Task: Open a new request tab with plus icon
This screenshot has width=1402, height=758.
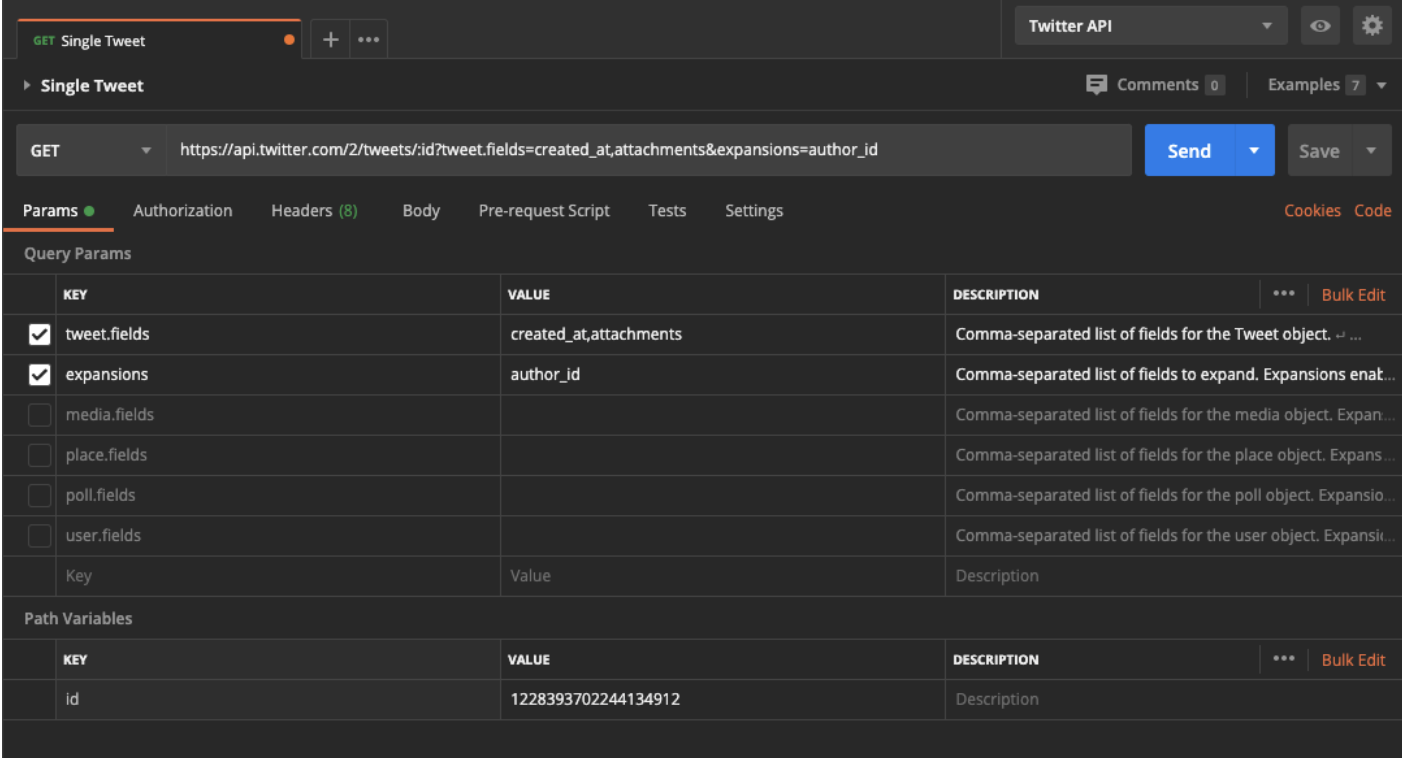Action: (330, 38)
